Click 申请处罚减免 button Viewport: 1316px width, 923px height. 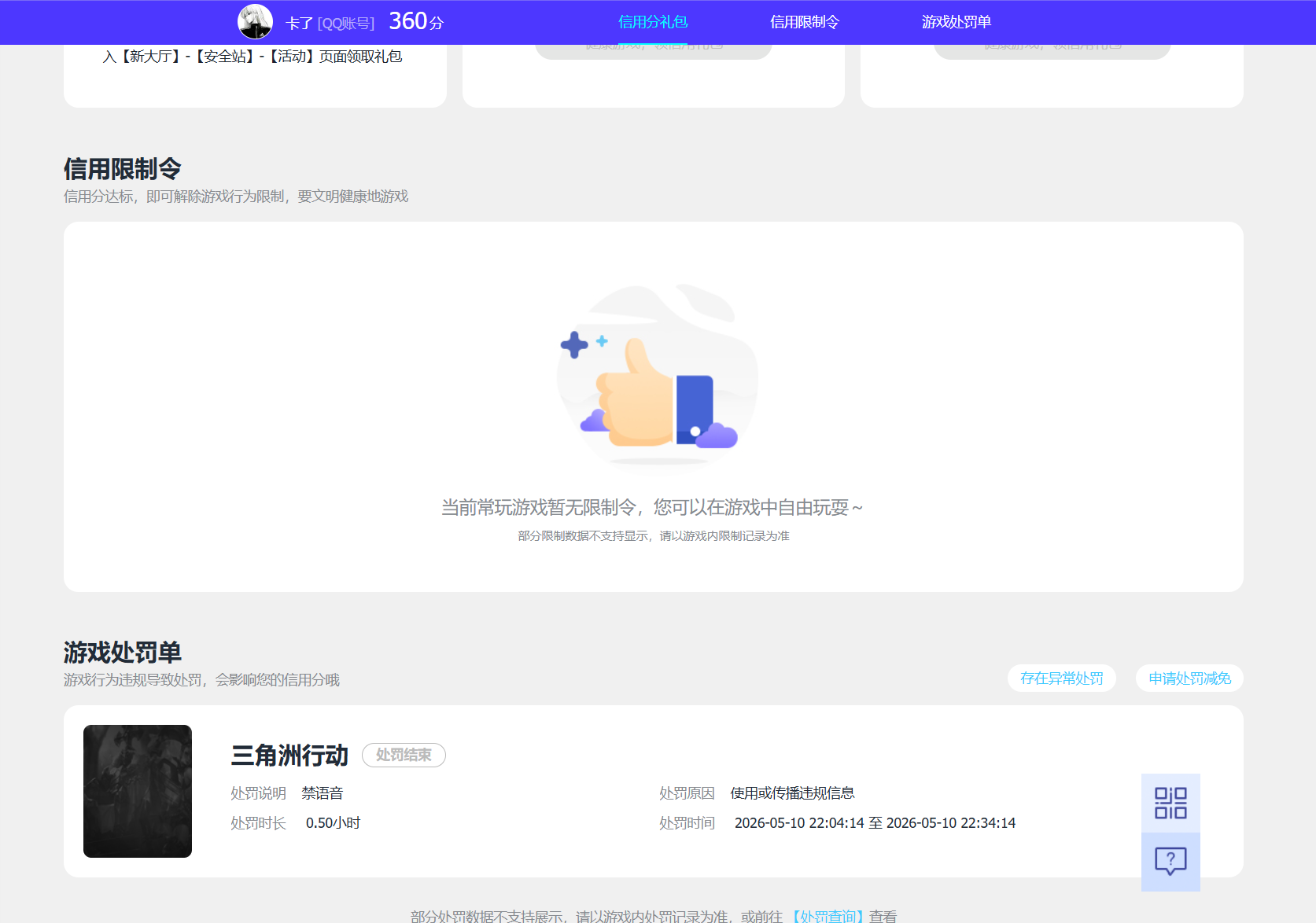point(1189,678)
